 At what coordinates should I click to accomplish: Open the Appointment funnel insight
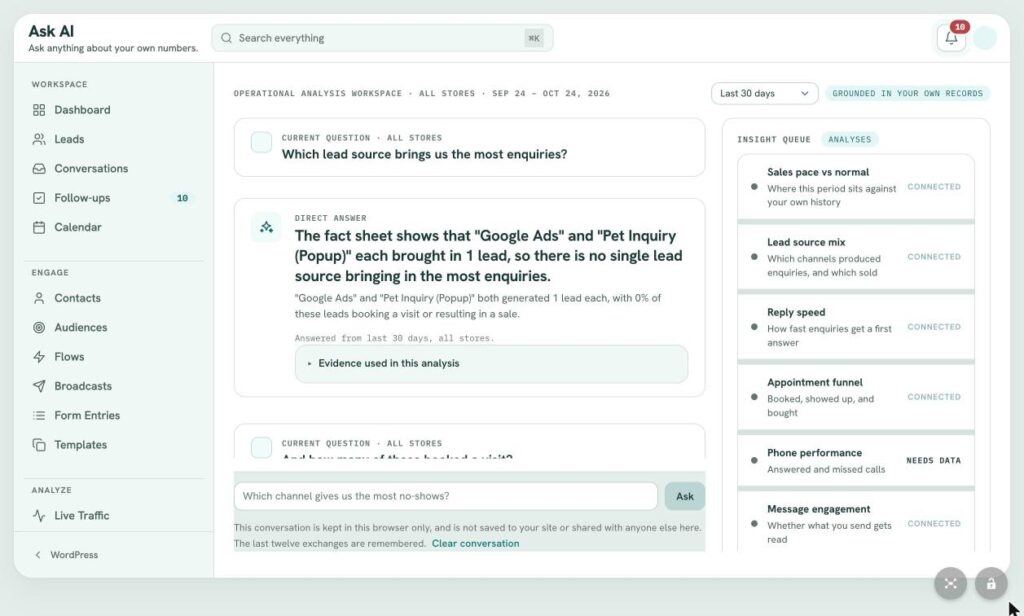click(856, 397)
